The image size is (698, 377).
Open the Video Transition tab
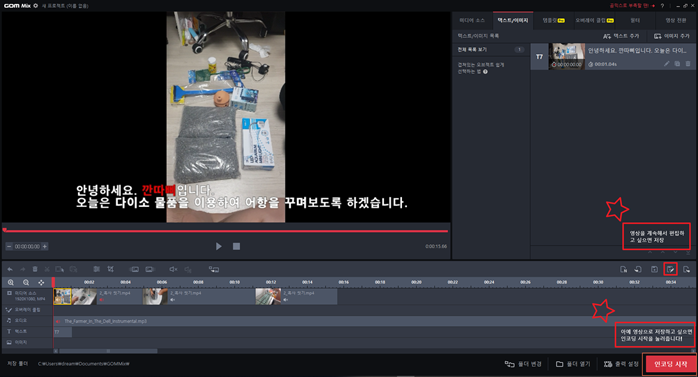point(676,20)
